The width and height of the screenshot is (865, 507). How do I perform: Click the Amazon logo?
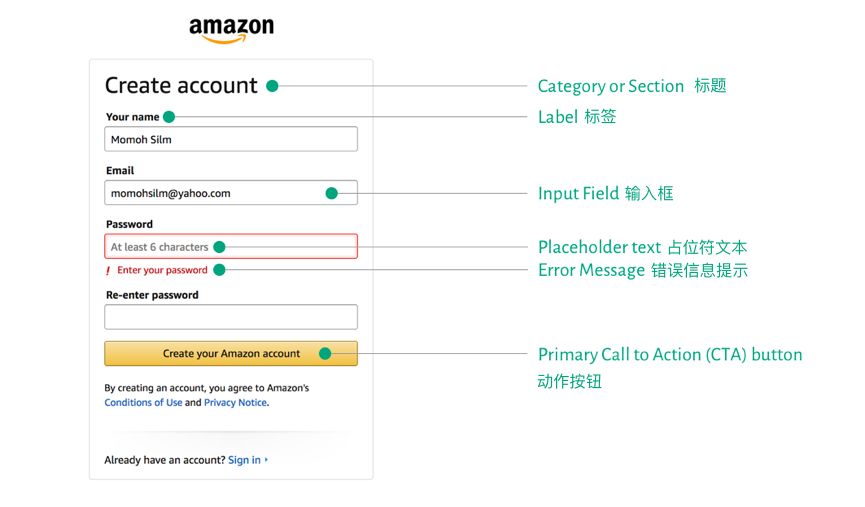(x=231, y=30)
